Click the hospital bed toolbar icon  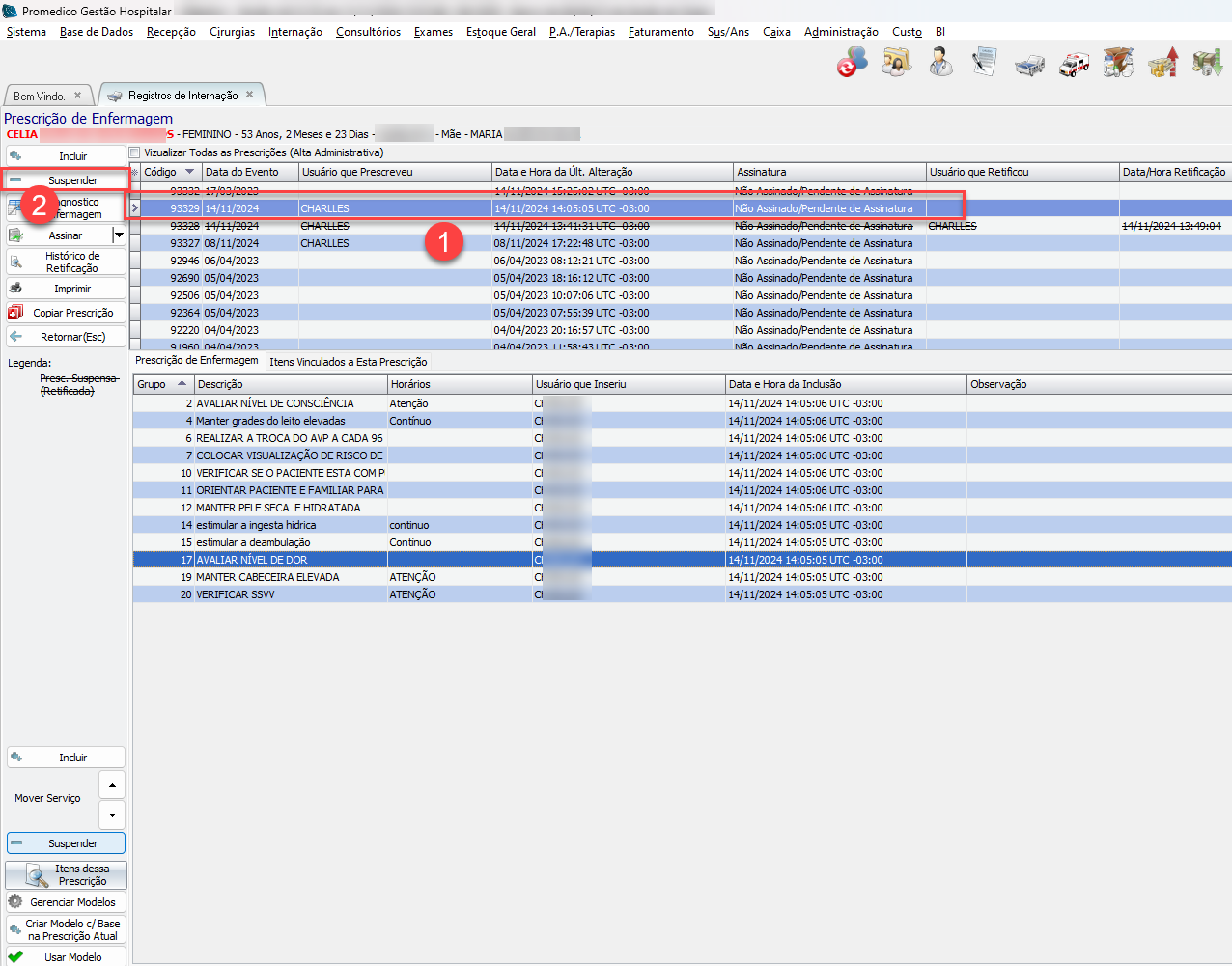tap(1029, 65)
